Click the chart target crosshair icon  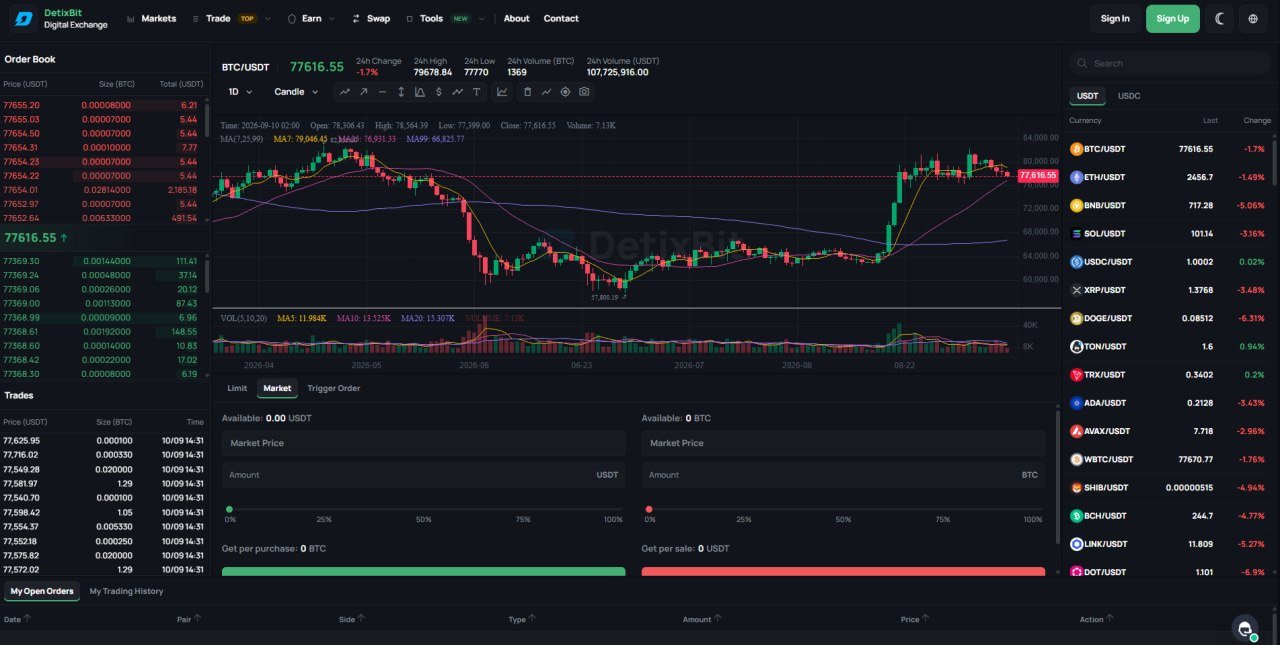[x=565, y=92]
